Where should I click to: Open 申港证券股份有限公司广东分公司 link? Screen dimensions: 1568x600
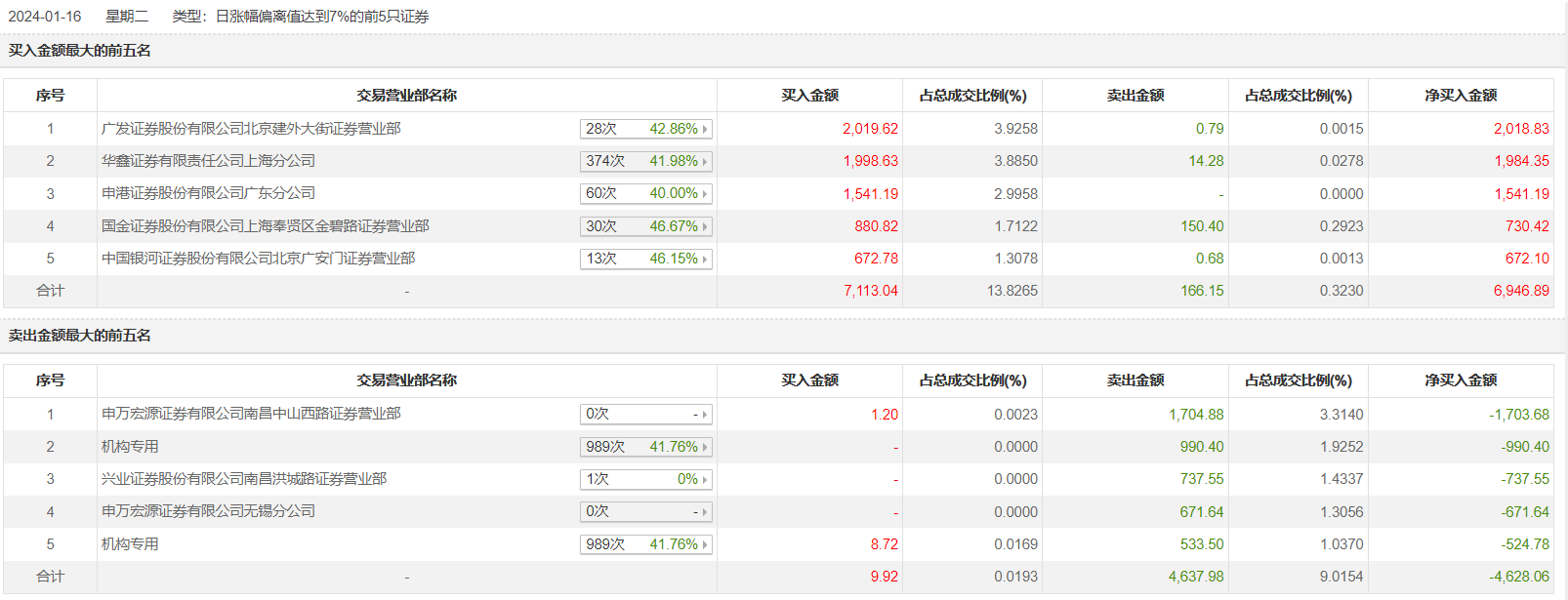[x=208, y=193]
